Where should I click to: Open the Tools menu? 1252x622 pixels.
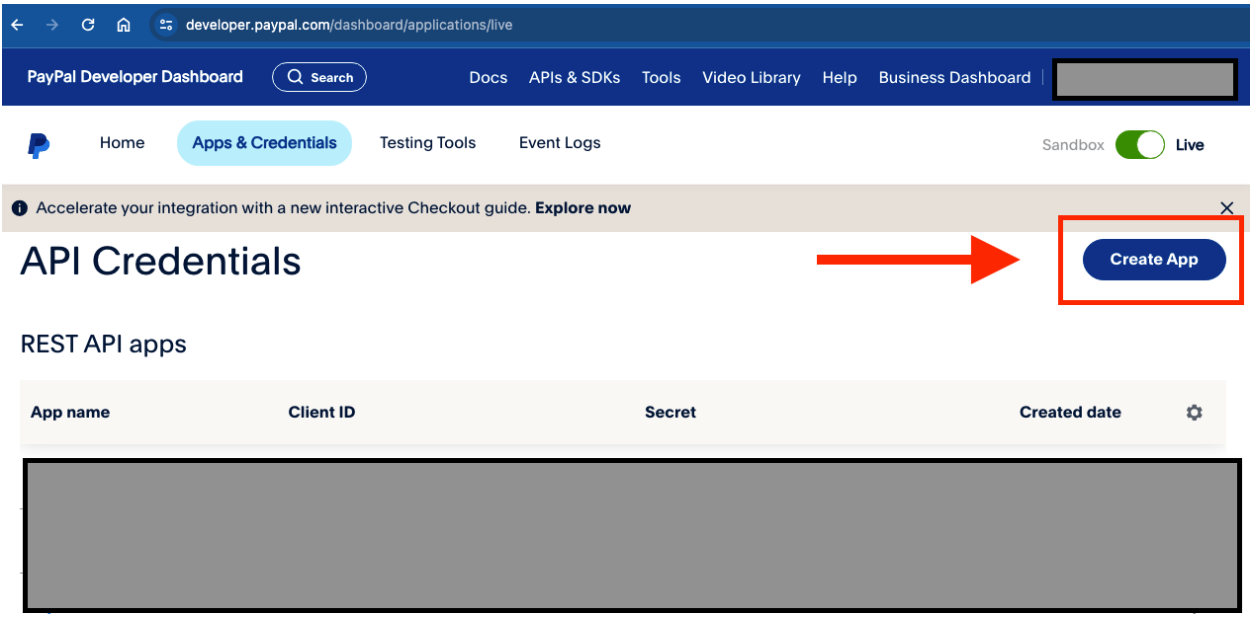coord(661,77)
